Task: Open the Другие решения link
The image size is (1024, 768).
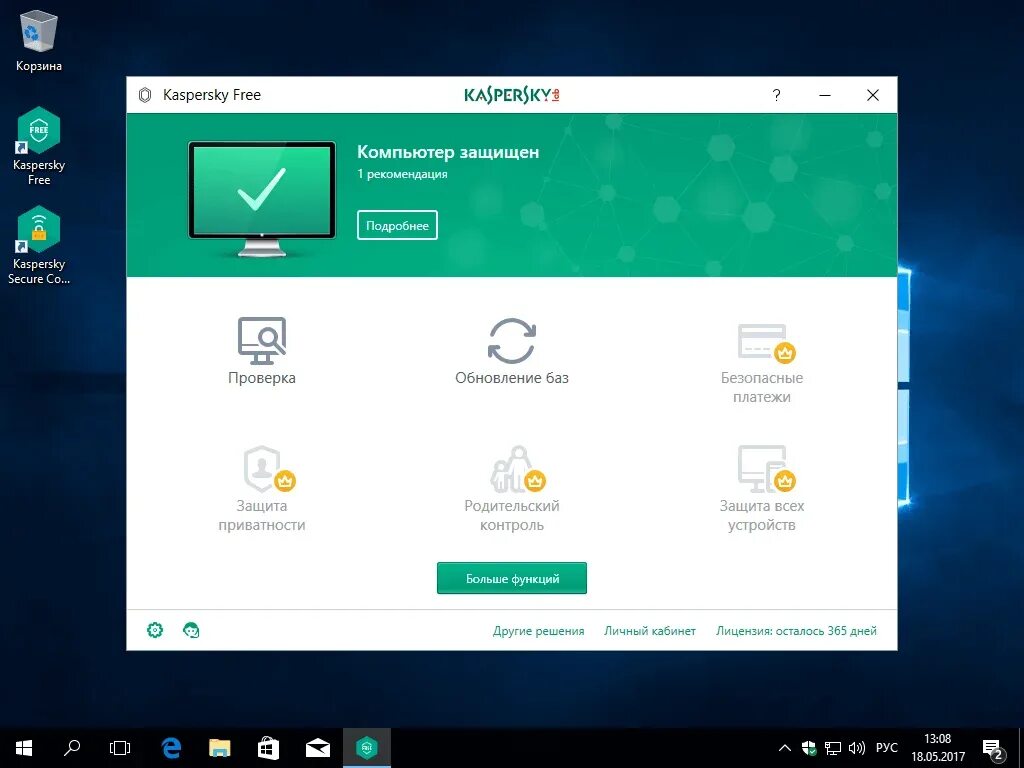Action: click(538, 631)
